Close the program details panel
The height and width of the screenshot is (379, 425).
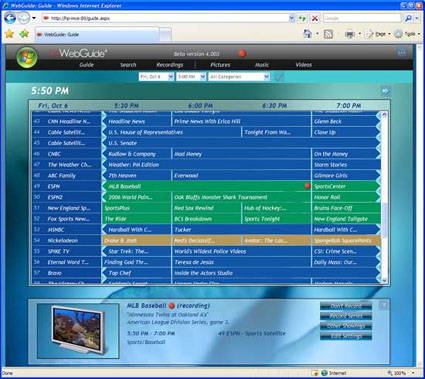point(384,305)
